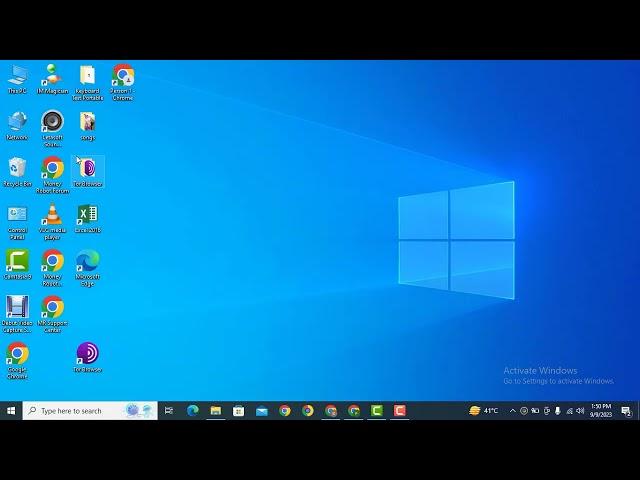The width and height of the screenshot is (640, 480).
Task: Open the 41°C weather widget
Action: point(484,411)
